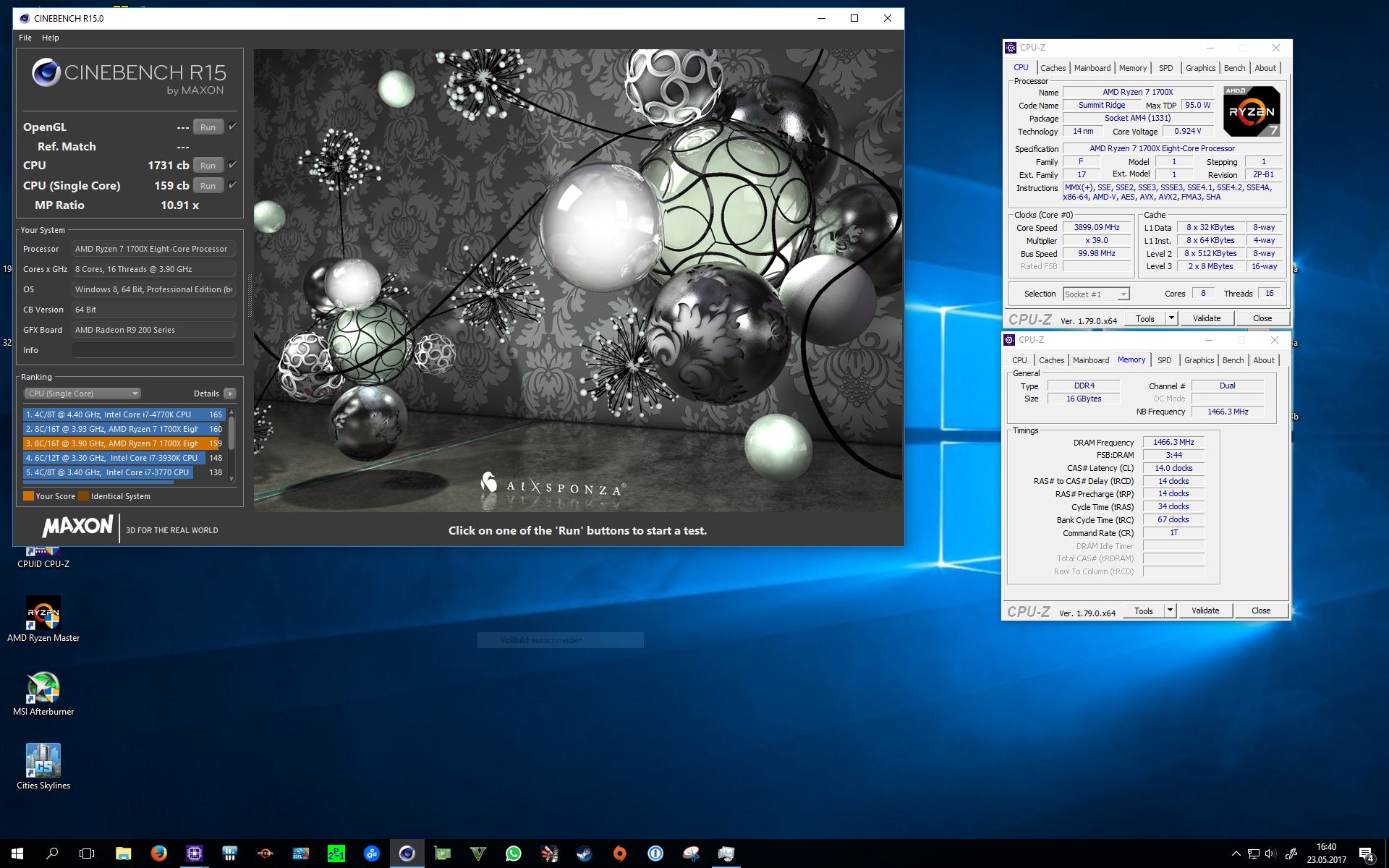Switch to Mainboard tab in top CPU-Z window
Image resolution: width=1389 pixels, height=868 pixels.
pos(1092,68)
